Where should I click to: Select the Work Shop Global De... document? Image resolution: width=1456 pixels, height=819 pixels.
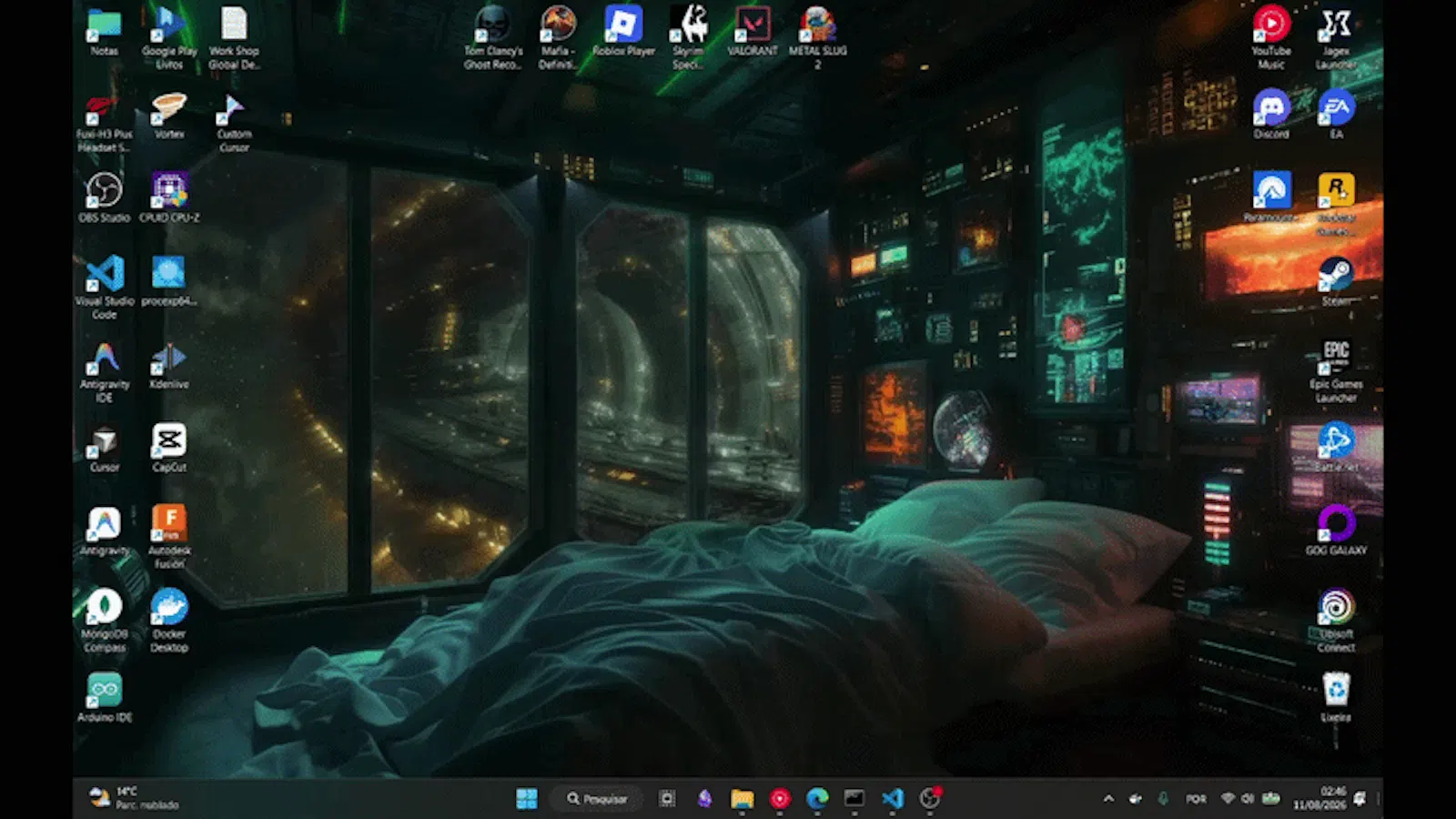point(234,38)
